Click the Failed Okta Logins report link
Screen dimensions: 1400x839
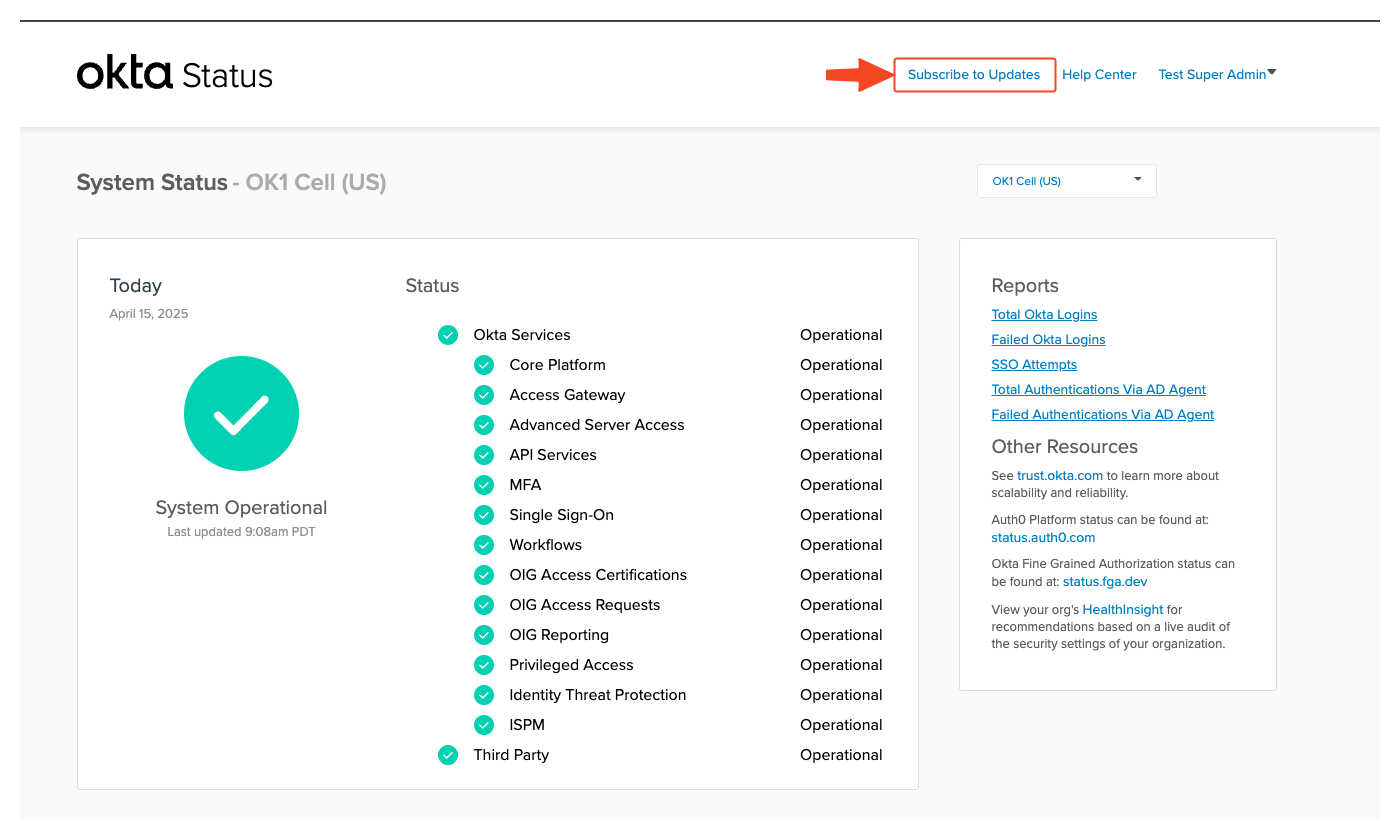coord(1048,339)
